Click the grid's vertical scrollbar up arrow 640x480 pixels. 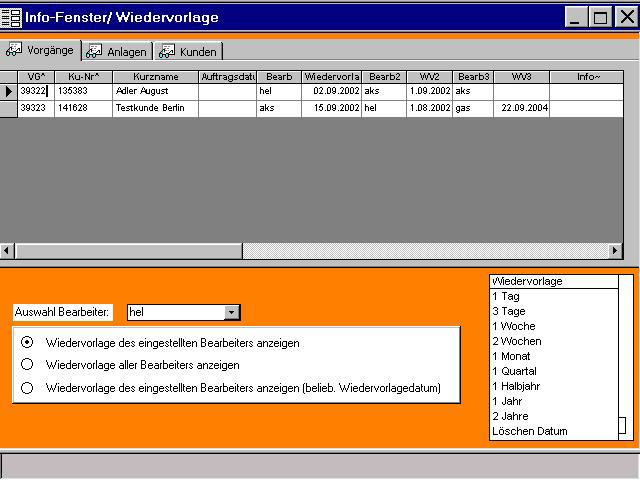coord(631,77)
